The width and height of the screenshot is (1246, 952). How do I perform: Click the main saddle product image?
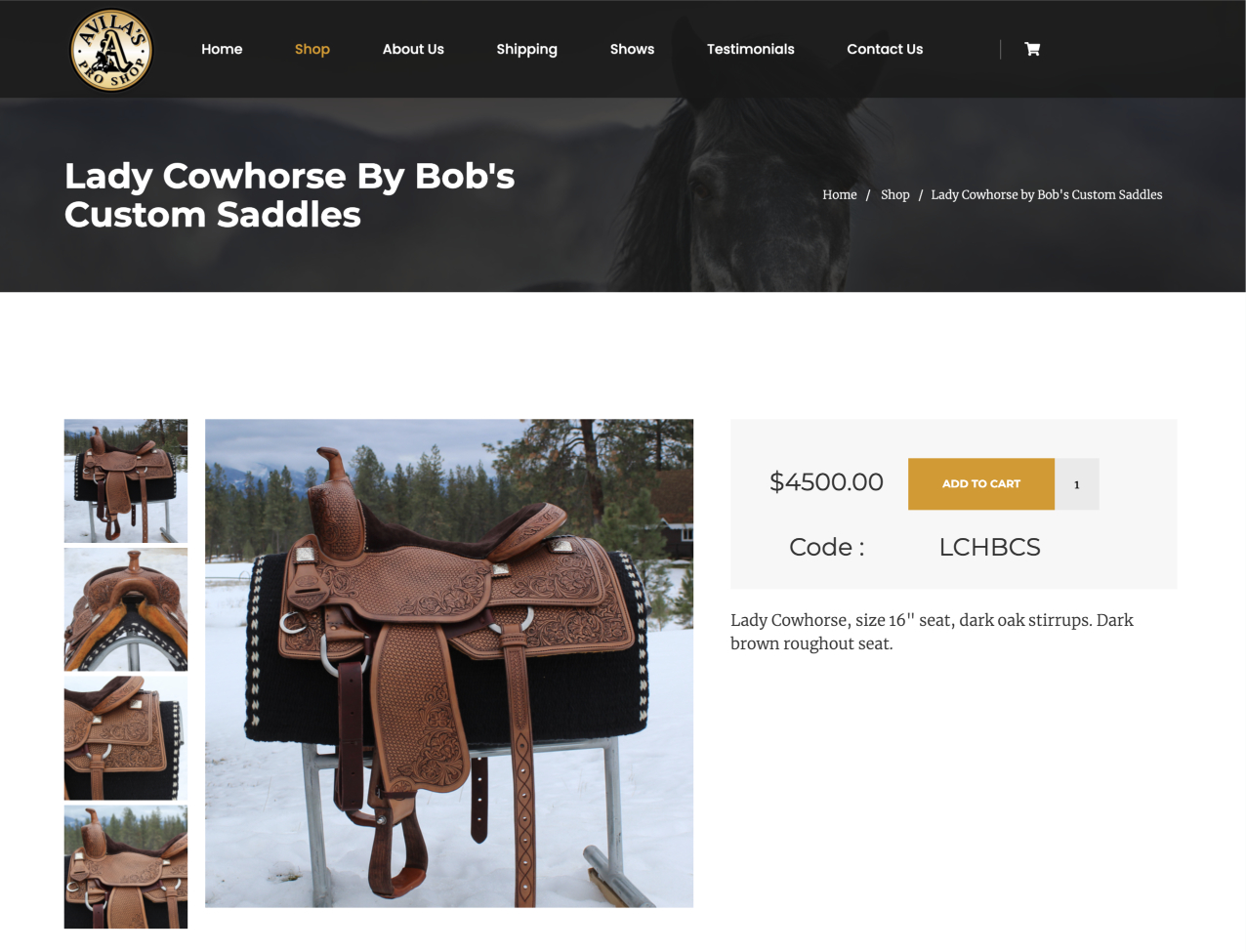tap(449, 664)
